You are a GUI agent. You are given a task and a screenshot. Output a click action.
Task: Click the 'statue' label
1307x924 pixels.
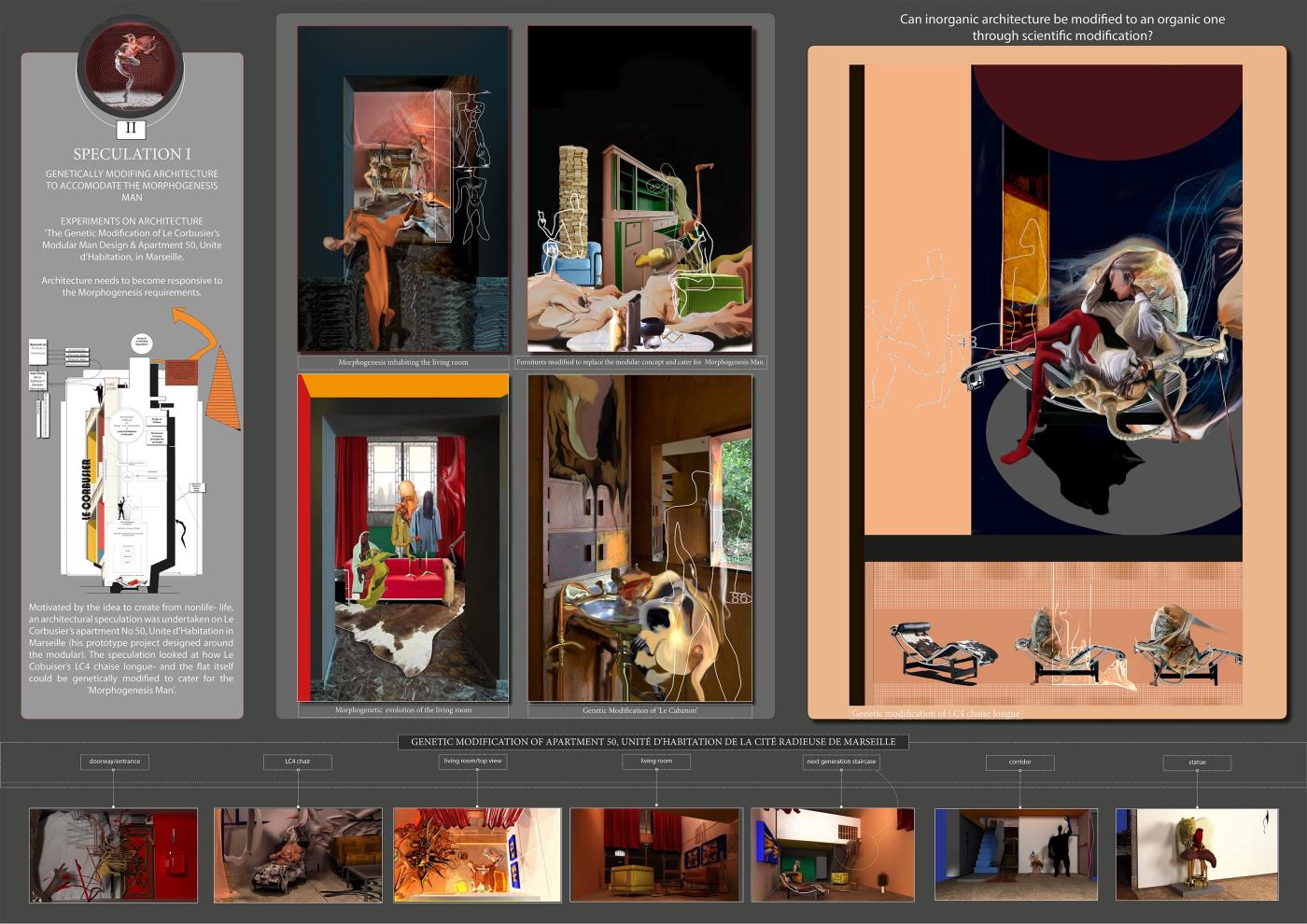pyautogui.click(x=1197, y=763)
